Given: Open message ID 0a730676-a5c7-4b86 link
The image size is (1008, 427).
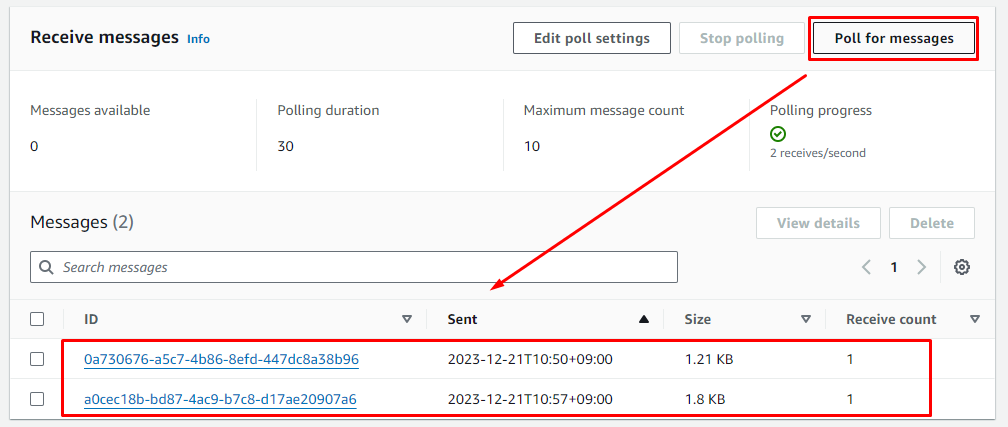Looking at the screenshot, I should [221, 359].
